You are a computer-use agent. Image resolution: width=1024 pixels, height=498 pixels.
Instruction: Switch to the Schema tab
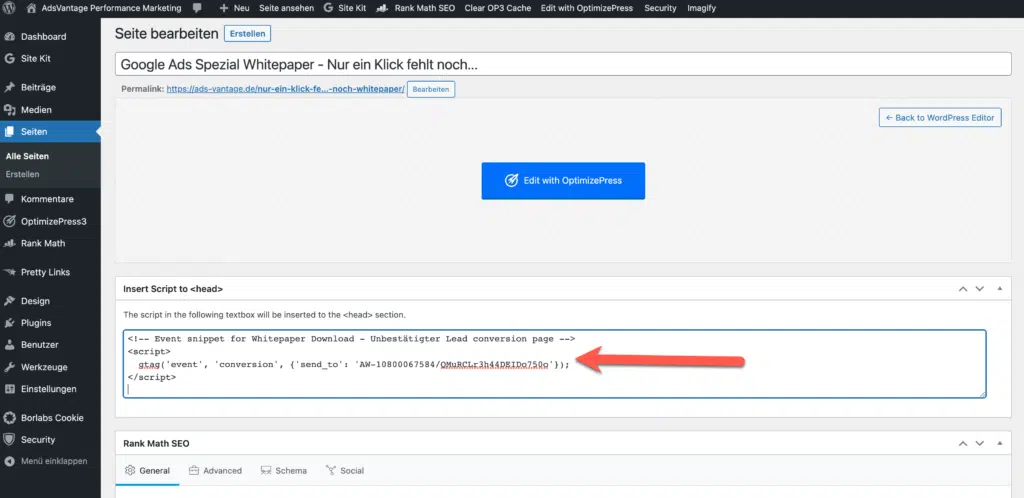tap(283, 471)
